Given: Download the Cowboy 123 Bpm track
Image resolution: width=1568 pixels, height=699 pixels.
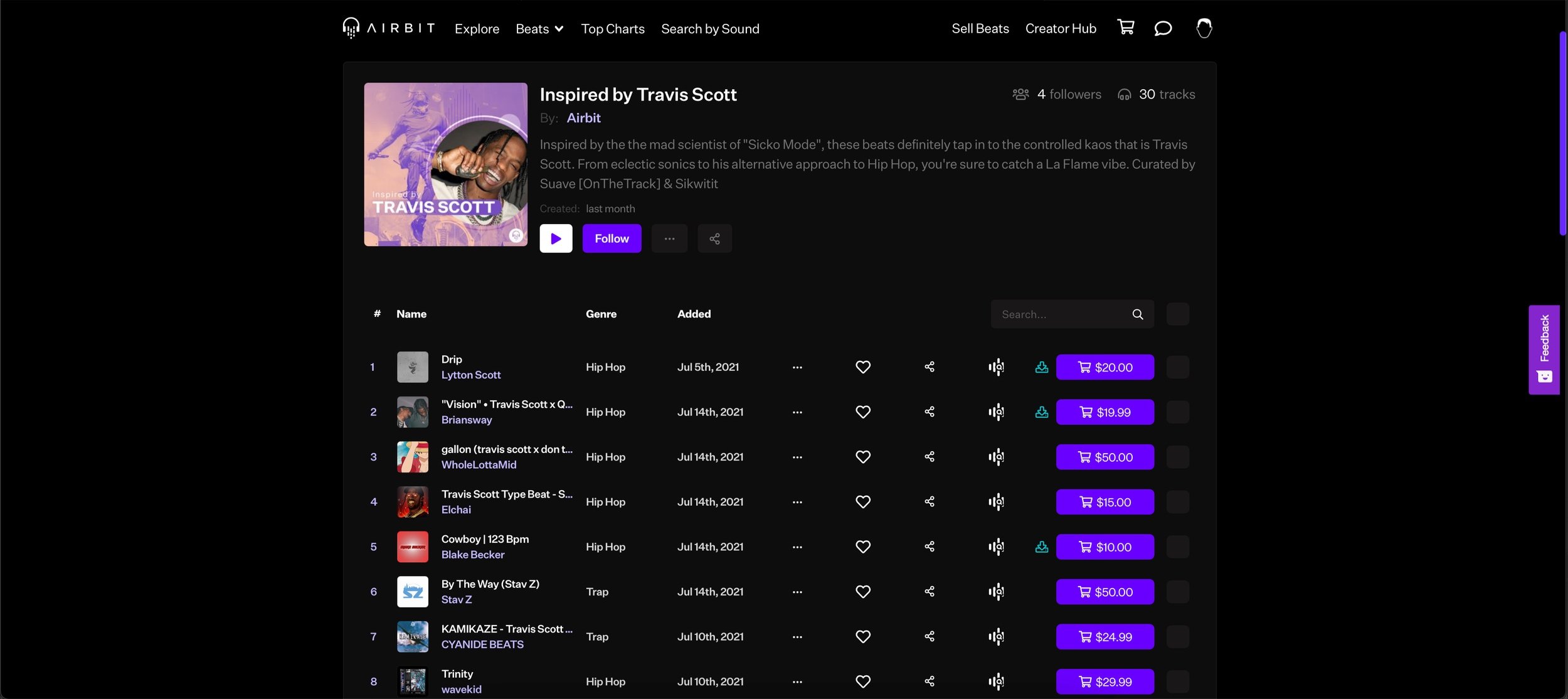Looking at the screenshot, I should click(x=1041, y=547).
